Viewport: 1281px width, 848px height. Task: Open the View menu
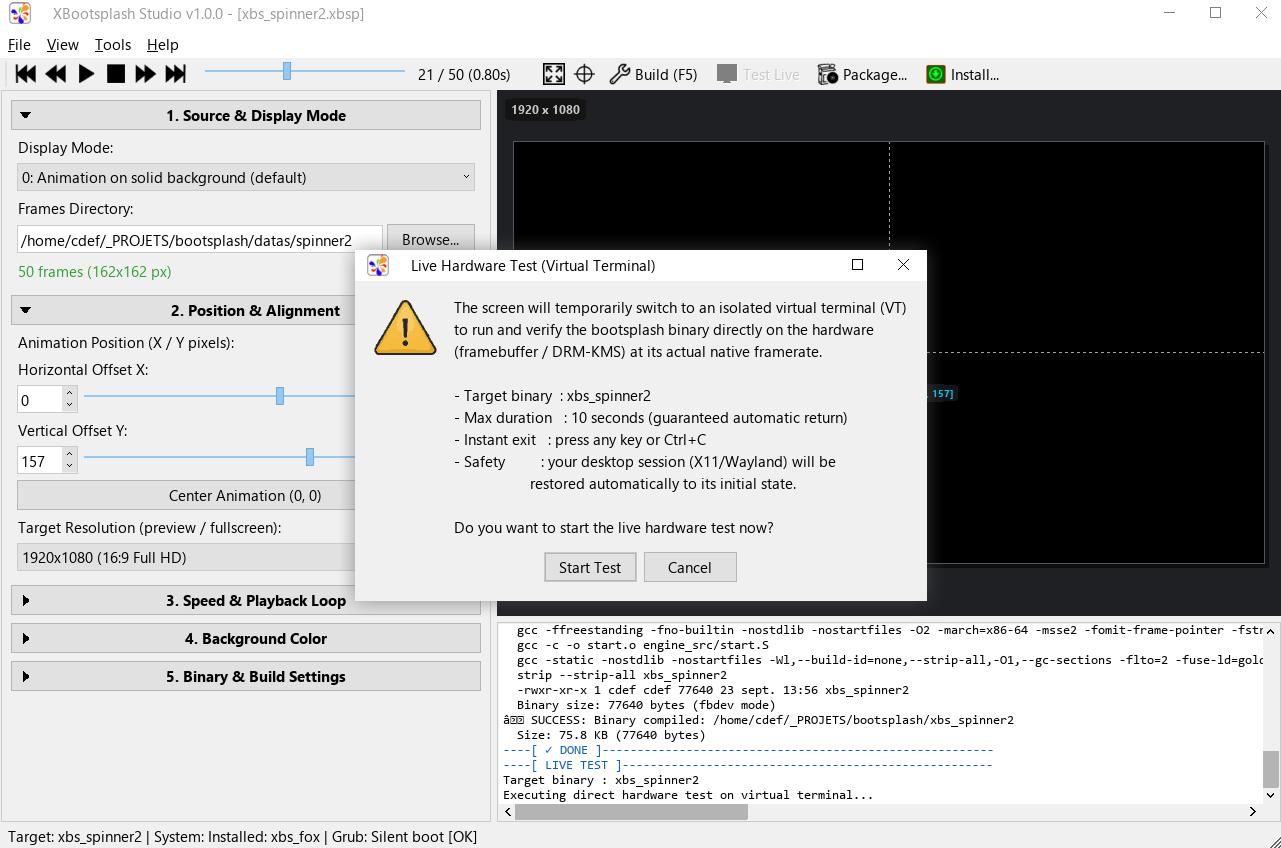62,44
